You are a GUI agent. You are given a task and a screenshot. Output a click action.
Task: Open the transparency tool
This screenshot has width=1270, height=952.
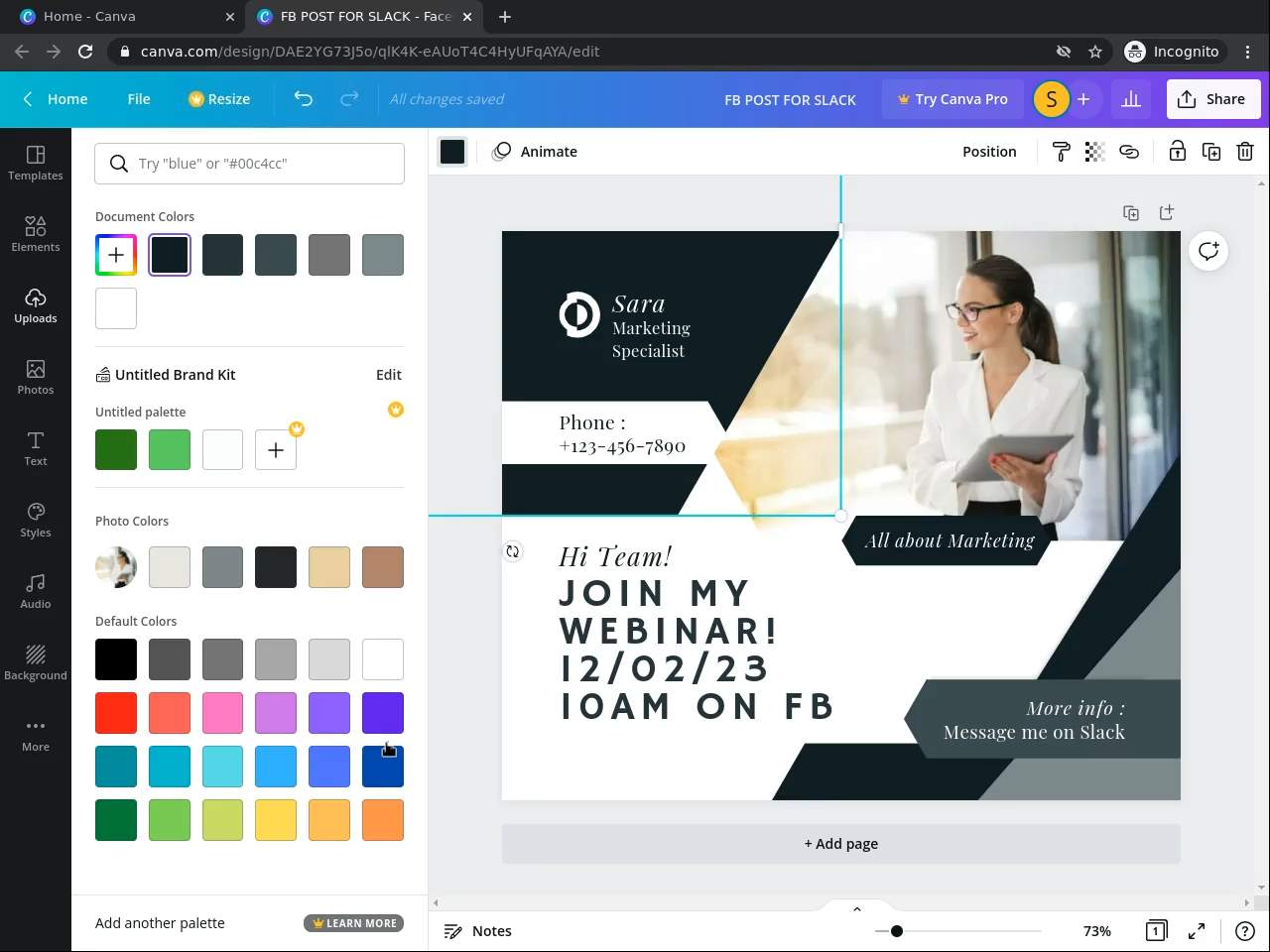click(1094, 152)
